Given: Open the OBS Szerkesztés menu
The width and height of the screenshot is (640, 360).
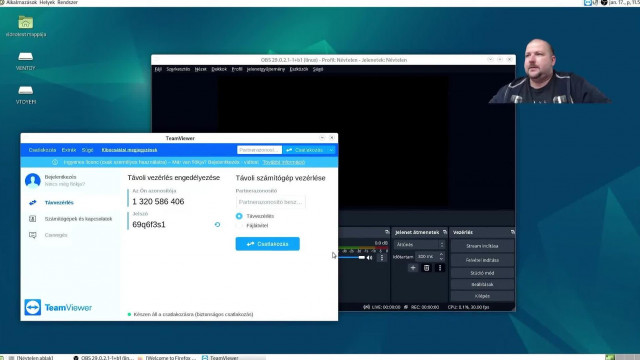Looking at the screenshot, I should (178, 69).
